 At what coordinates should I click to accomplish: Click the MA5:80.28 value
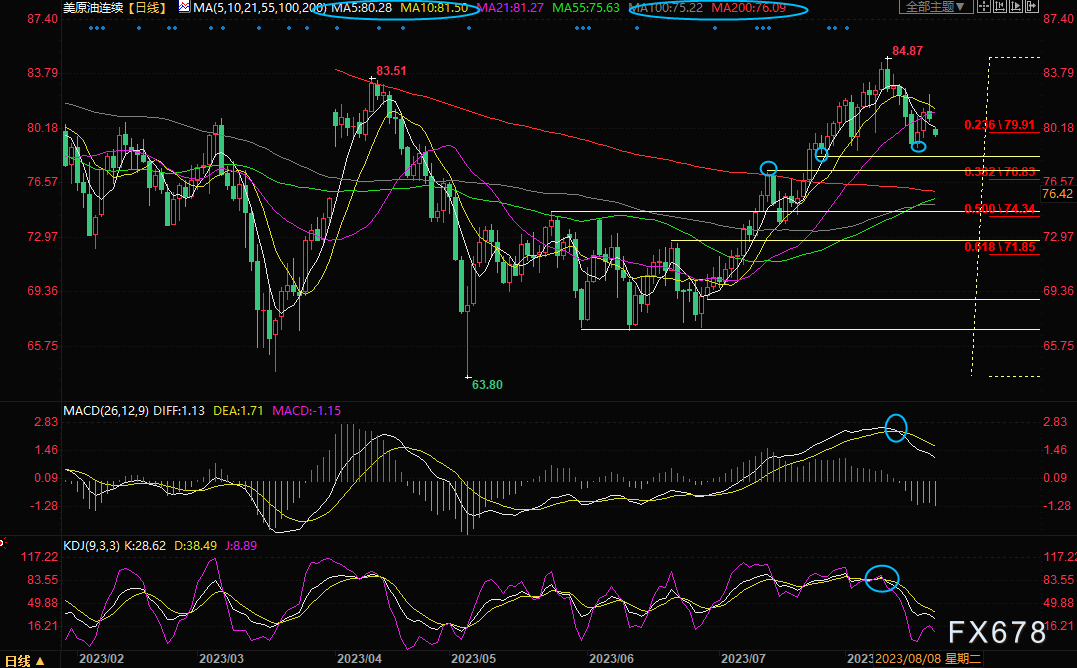pos(361,8)
